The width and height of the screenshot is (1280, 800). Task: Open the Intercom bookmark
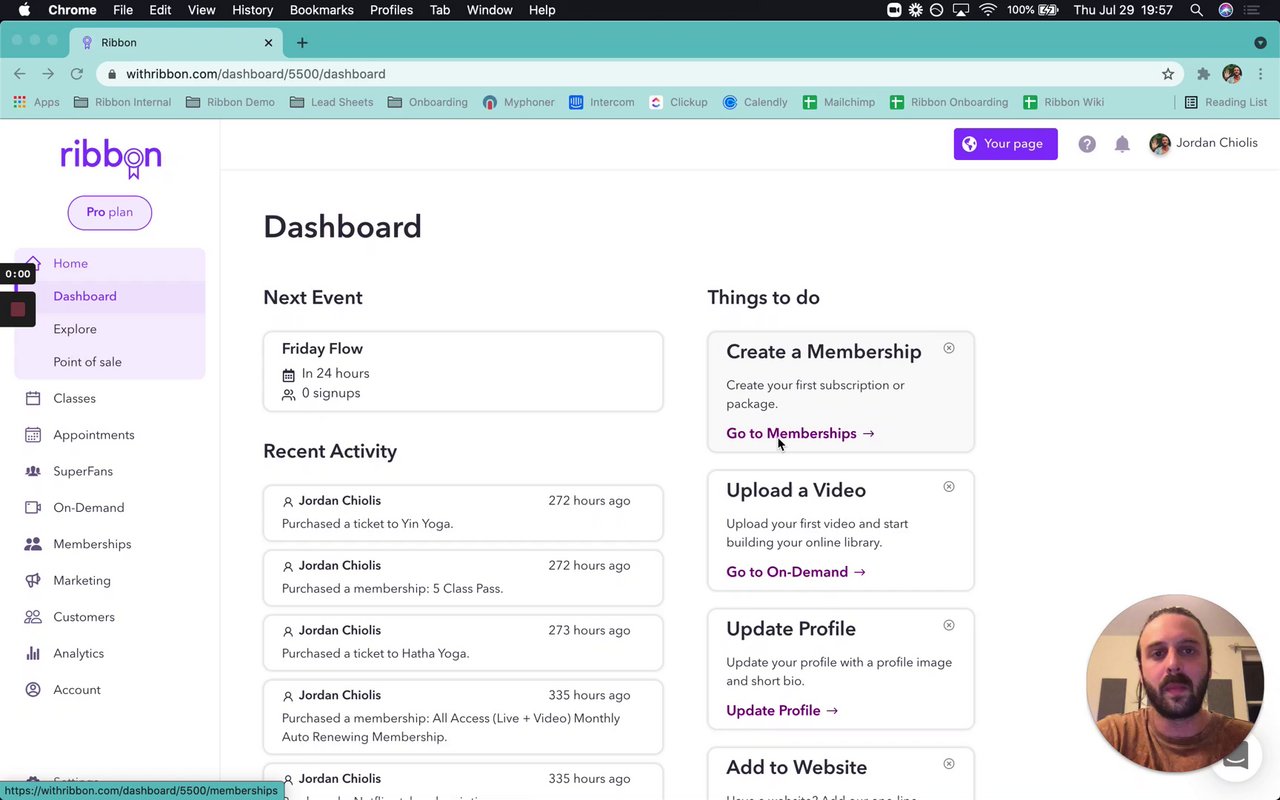(601, 102)
